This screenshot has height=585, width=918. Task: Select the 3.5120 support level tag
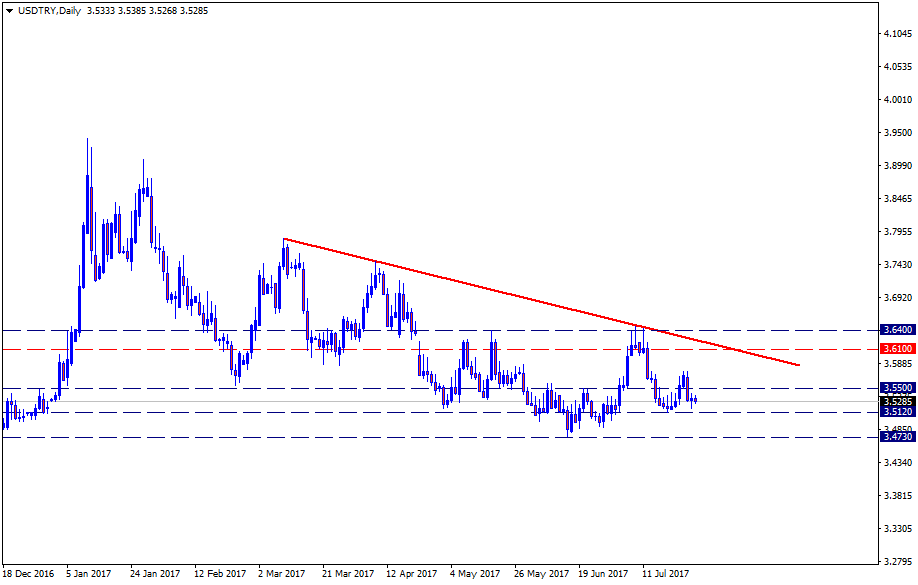click(896, 412)
